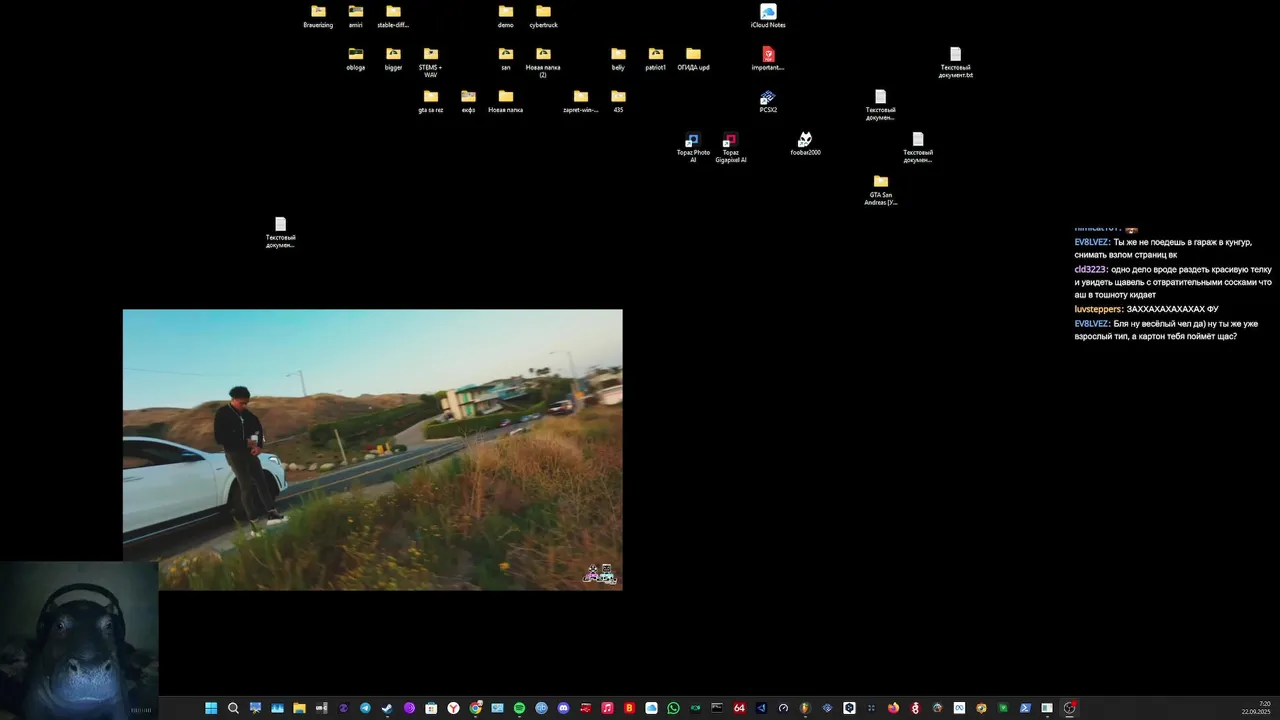Open the amiri desktop folder
The height and width of the screenshot is (720, 1280).
click(x=355, y=16)
